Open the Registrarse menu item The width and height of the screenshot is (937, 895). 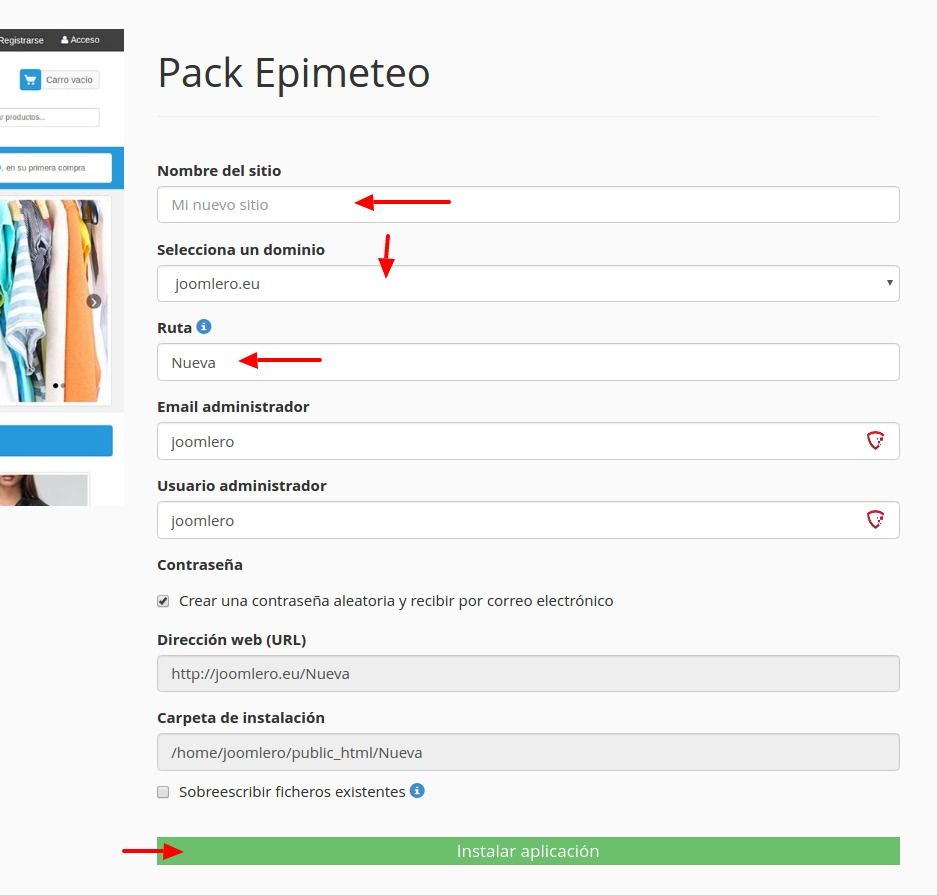(22, 40)
